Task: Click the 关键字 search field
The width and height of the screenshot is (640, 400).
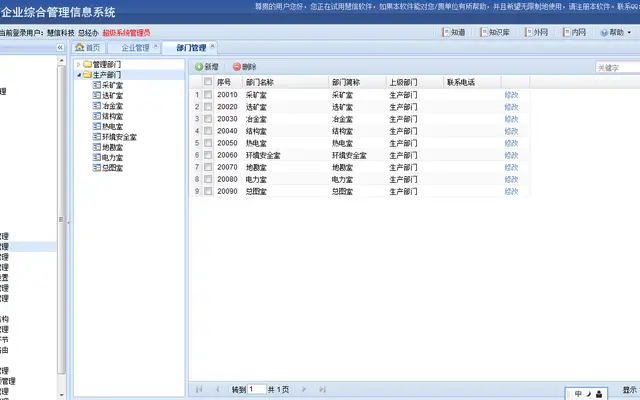Action: point(618,67)
